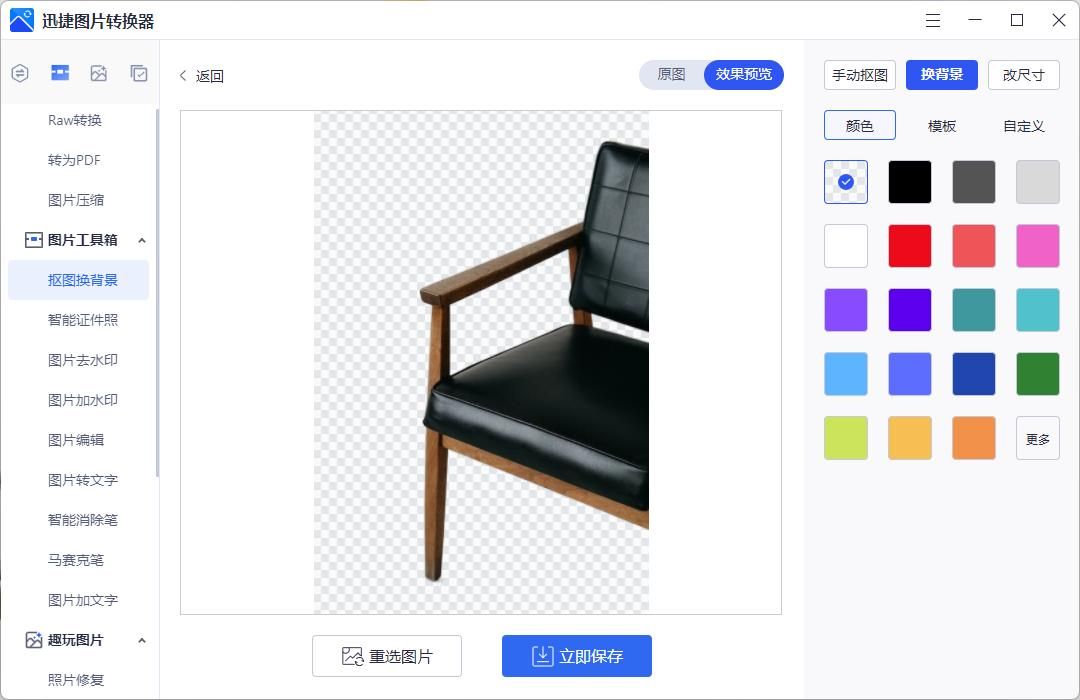Select the transparent background swatch
1080x700 pixels.
(x=846, y=182)
